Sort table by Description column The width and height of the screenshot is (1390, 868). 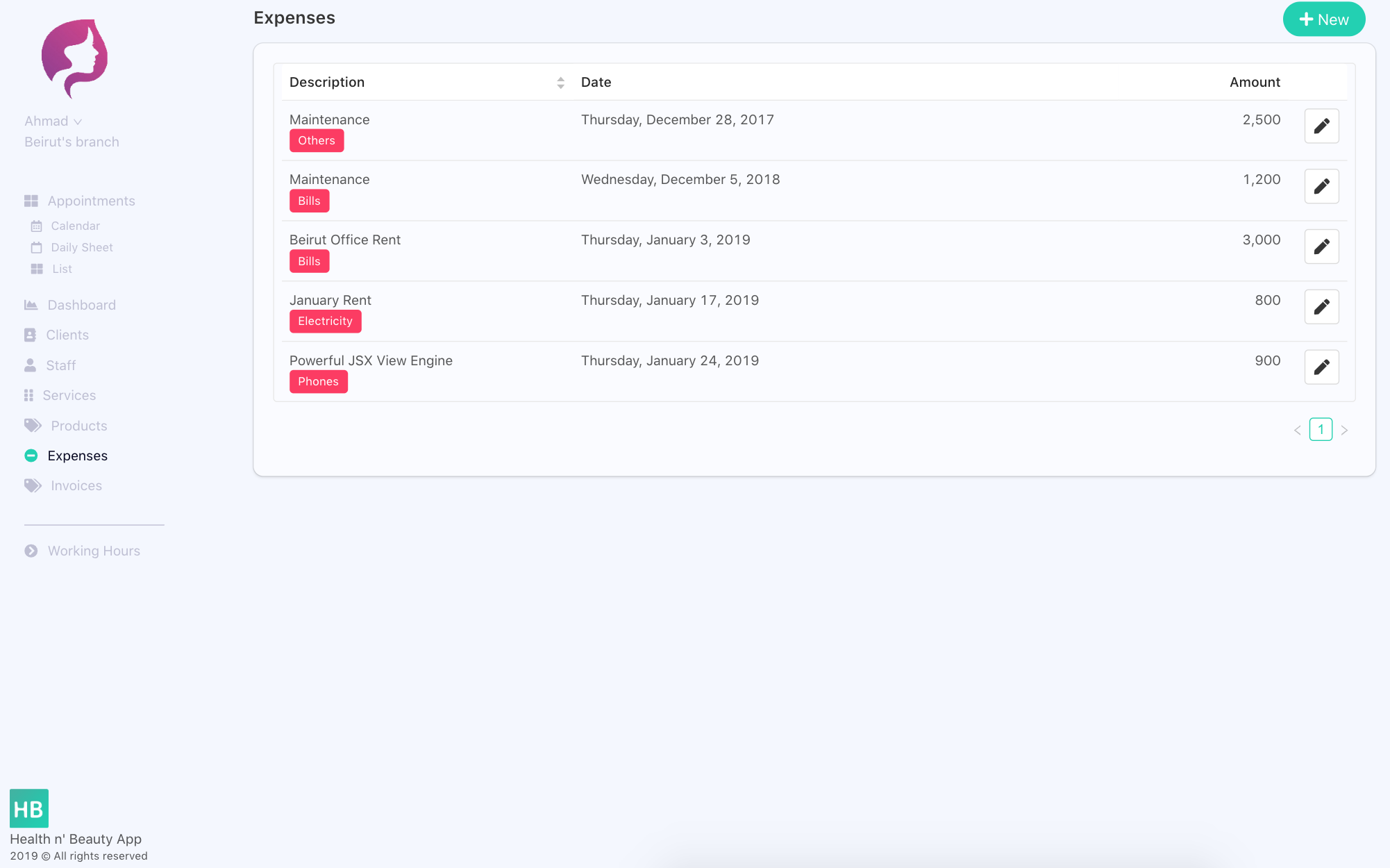560,83
